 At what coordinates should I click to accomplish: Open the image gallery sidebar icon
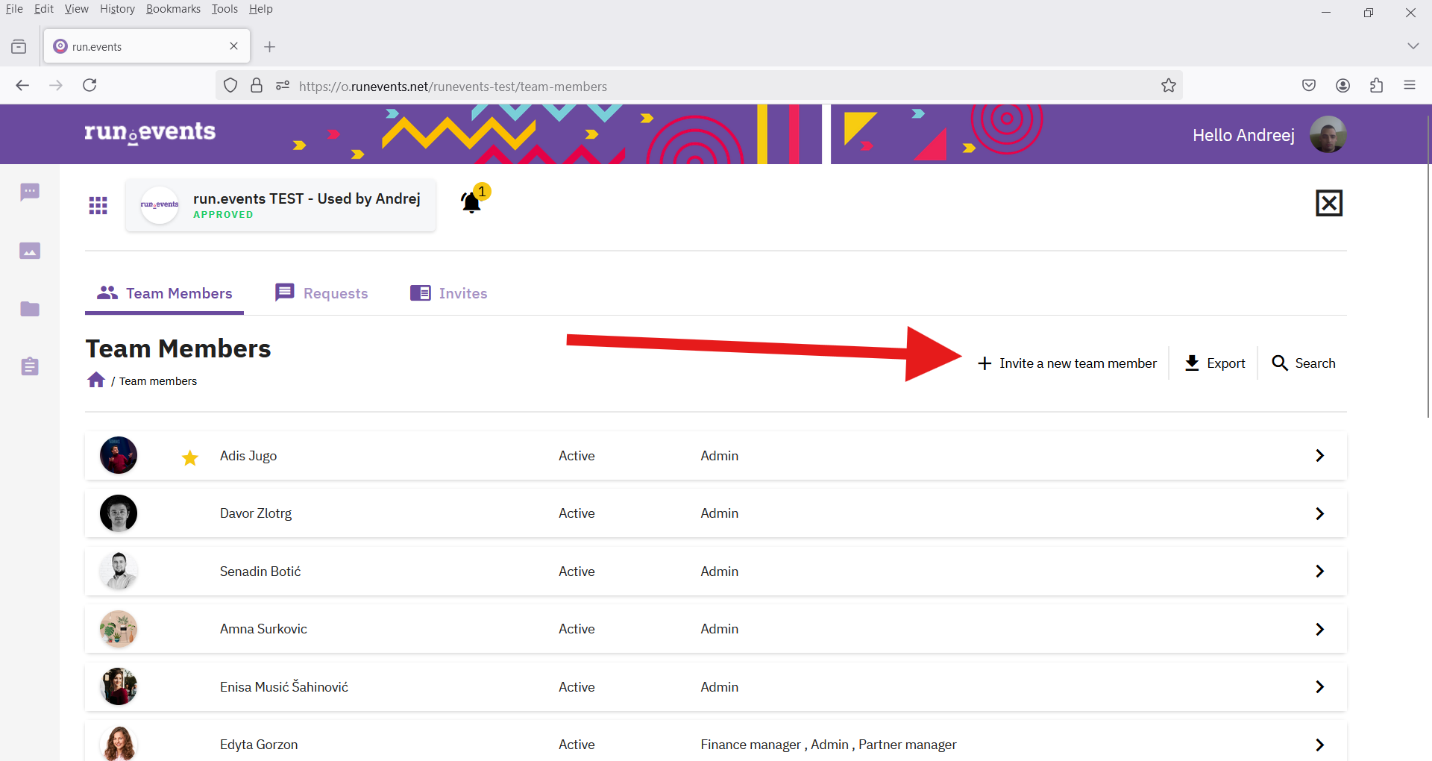click(x=30, y=251)
